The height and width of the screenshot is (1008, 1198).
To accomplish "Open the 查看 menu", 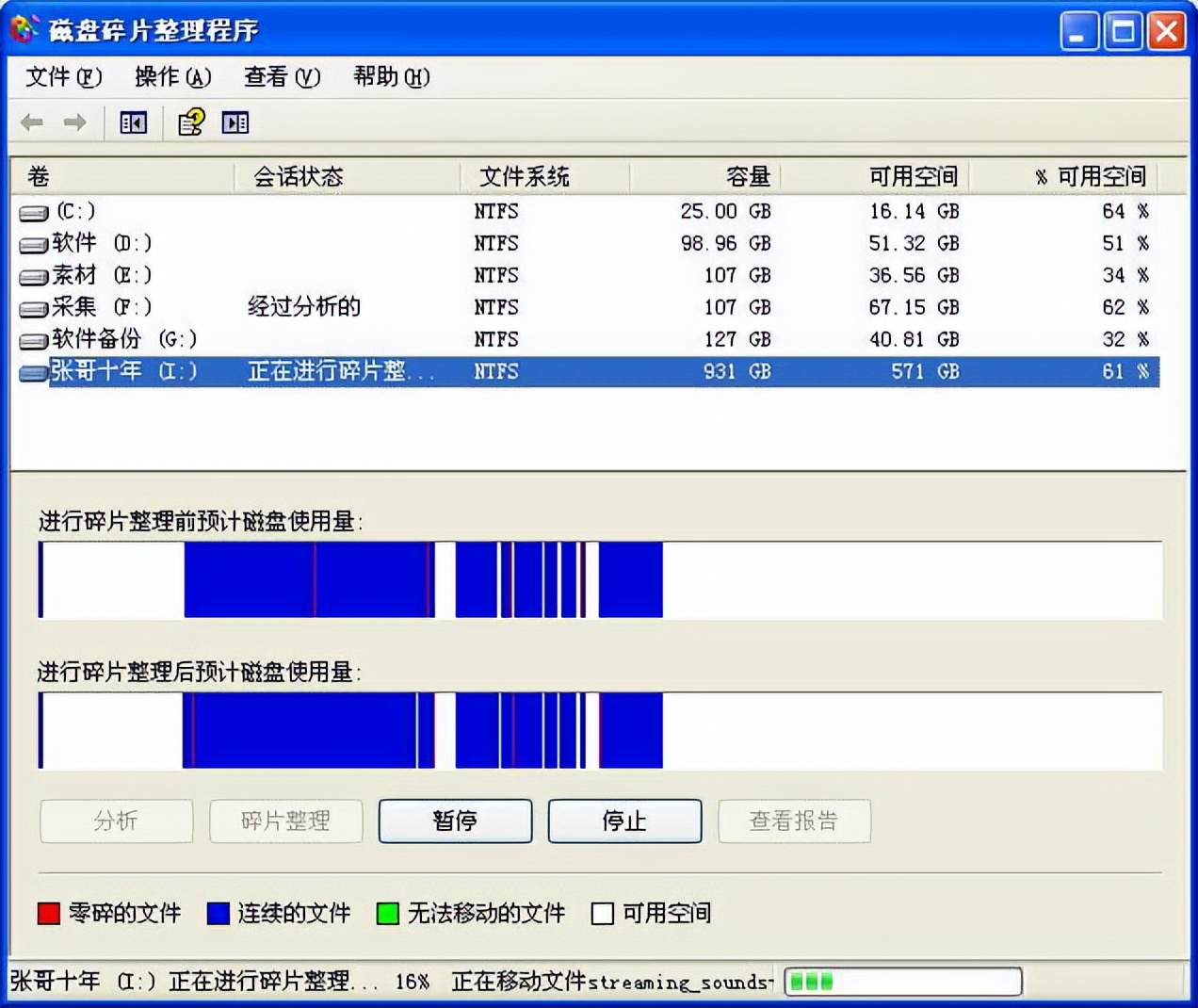I will pos(281,77).
